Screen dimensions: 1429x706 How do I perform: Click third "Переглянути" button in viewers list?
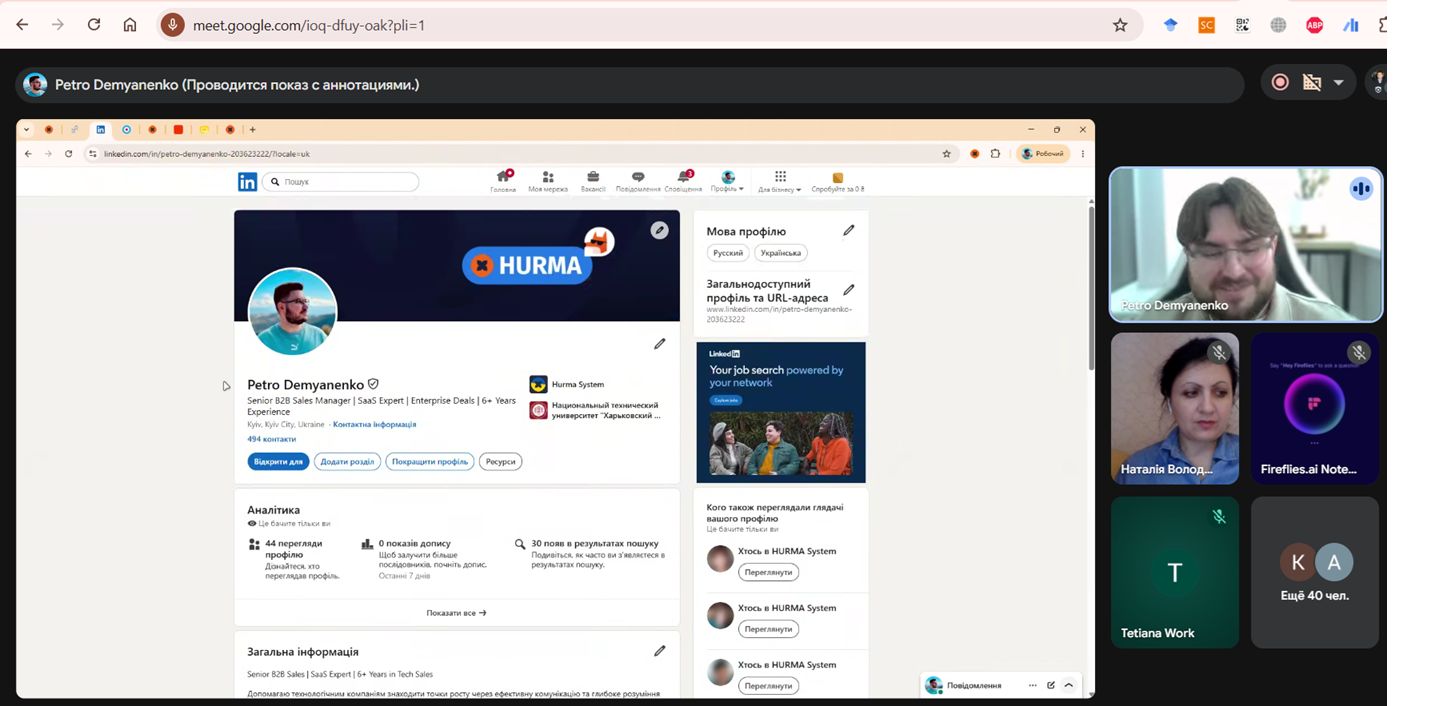[x=769, y=686]
